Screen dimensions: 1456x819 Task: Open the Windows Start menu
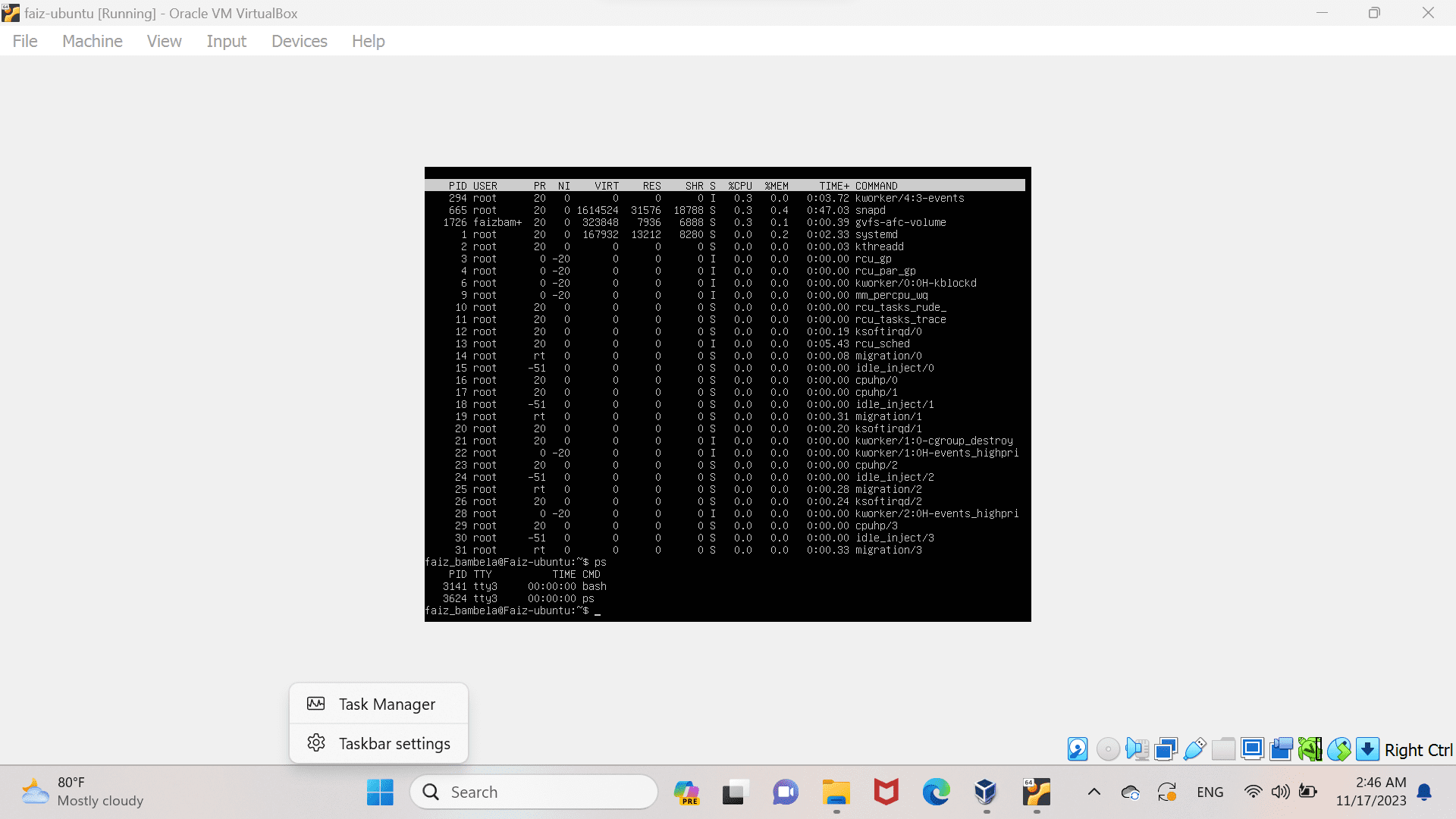(380, 792)
